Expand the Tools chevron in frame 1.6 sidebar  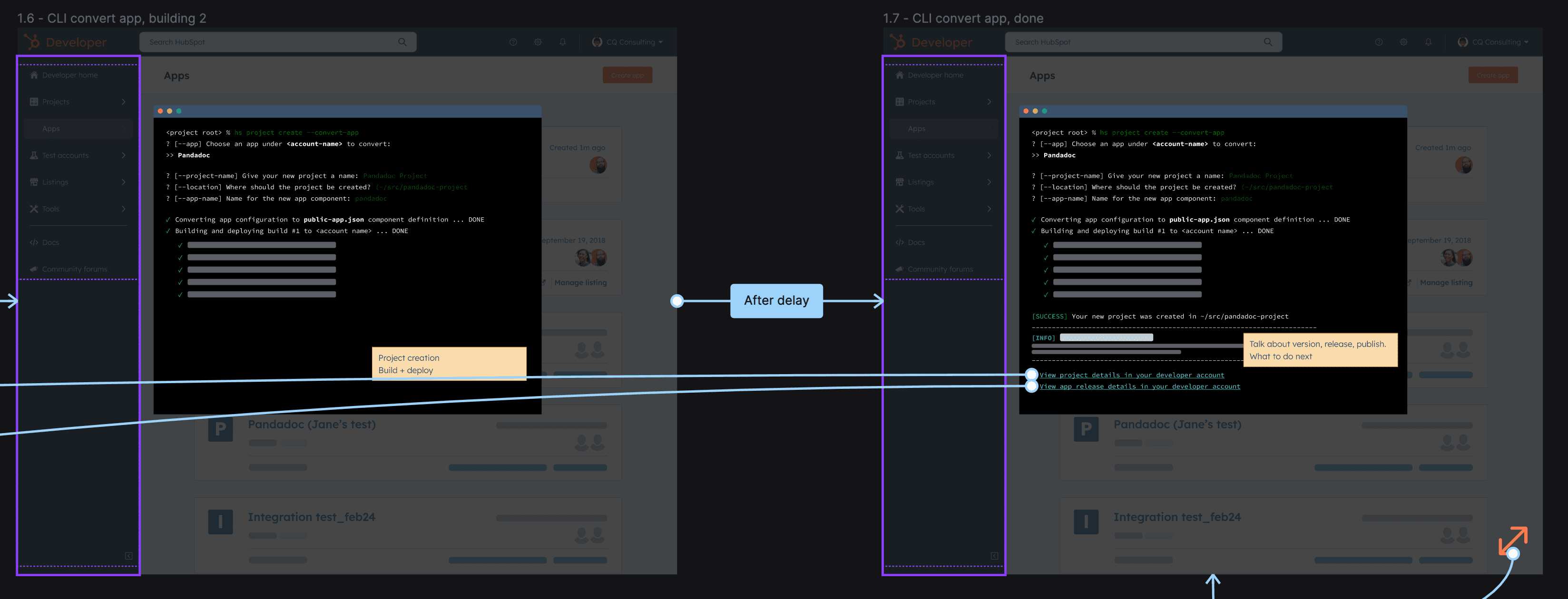[x=124, y=209]
